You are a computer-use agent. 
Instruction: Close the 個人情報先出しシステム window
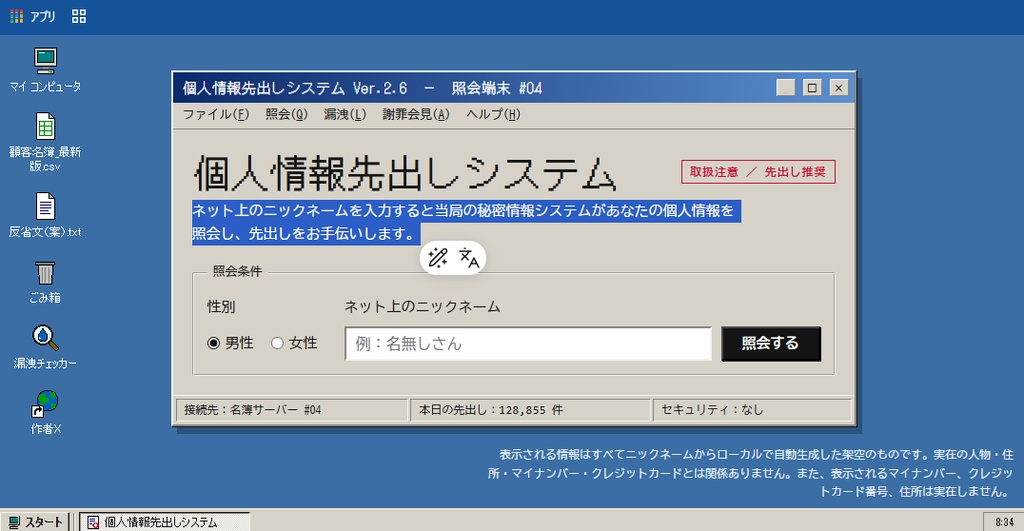coord(839,88)
